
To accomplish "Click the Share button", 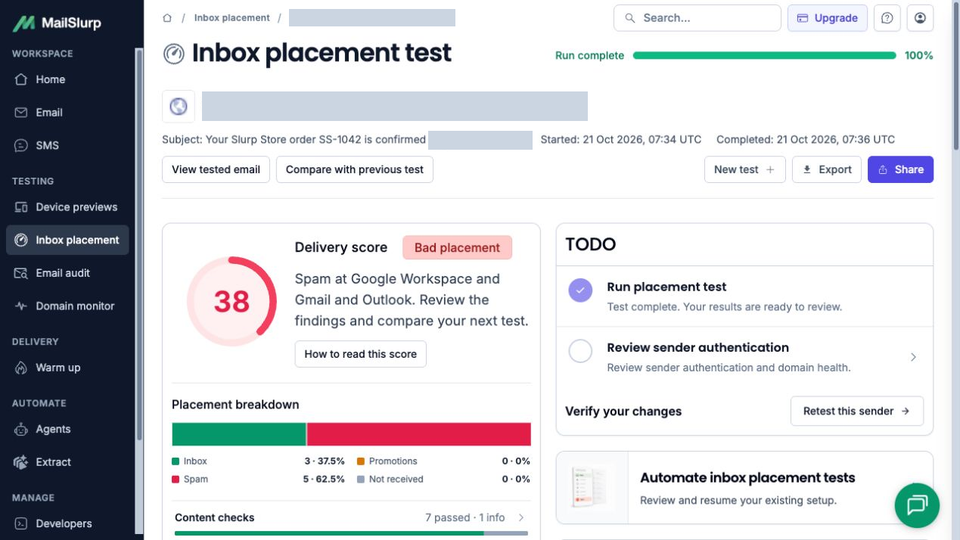I will (x=900, y=170).
